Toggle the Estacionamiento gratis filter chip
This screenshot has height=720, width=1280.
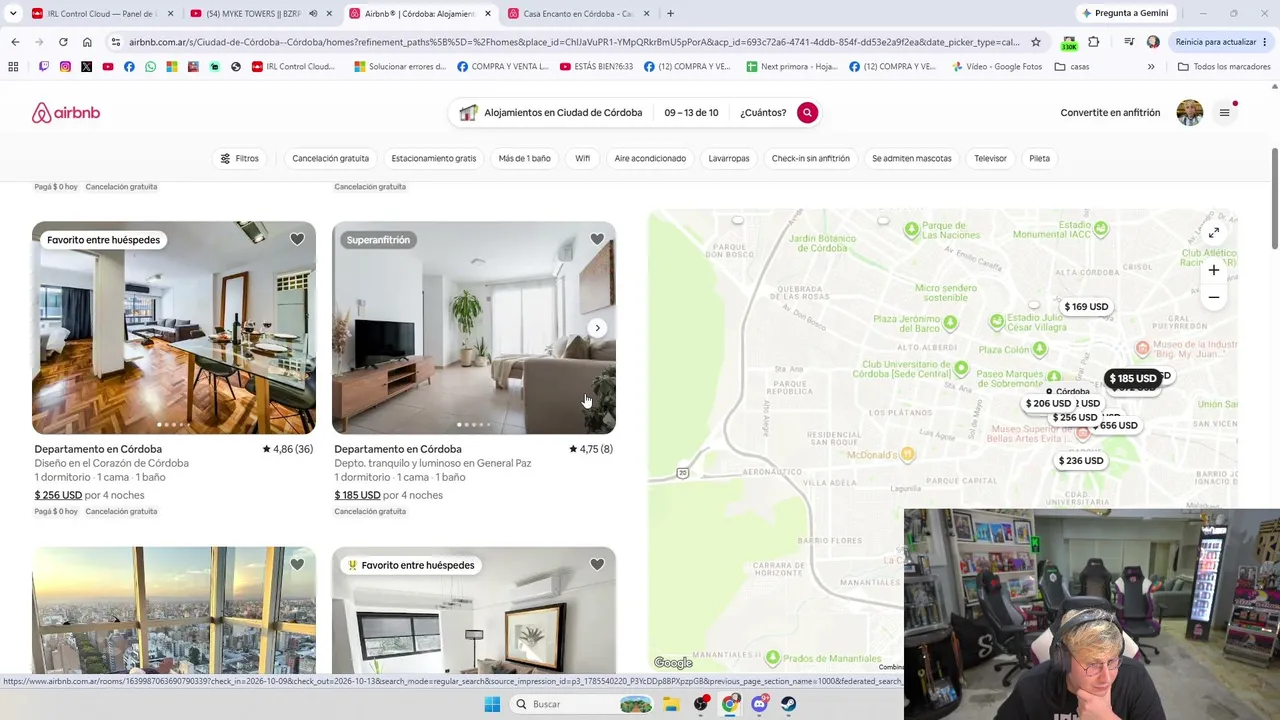coord(434,158)
